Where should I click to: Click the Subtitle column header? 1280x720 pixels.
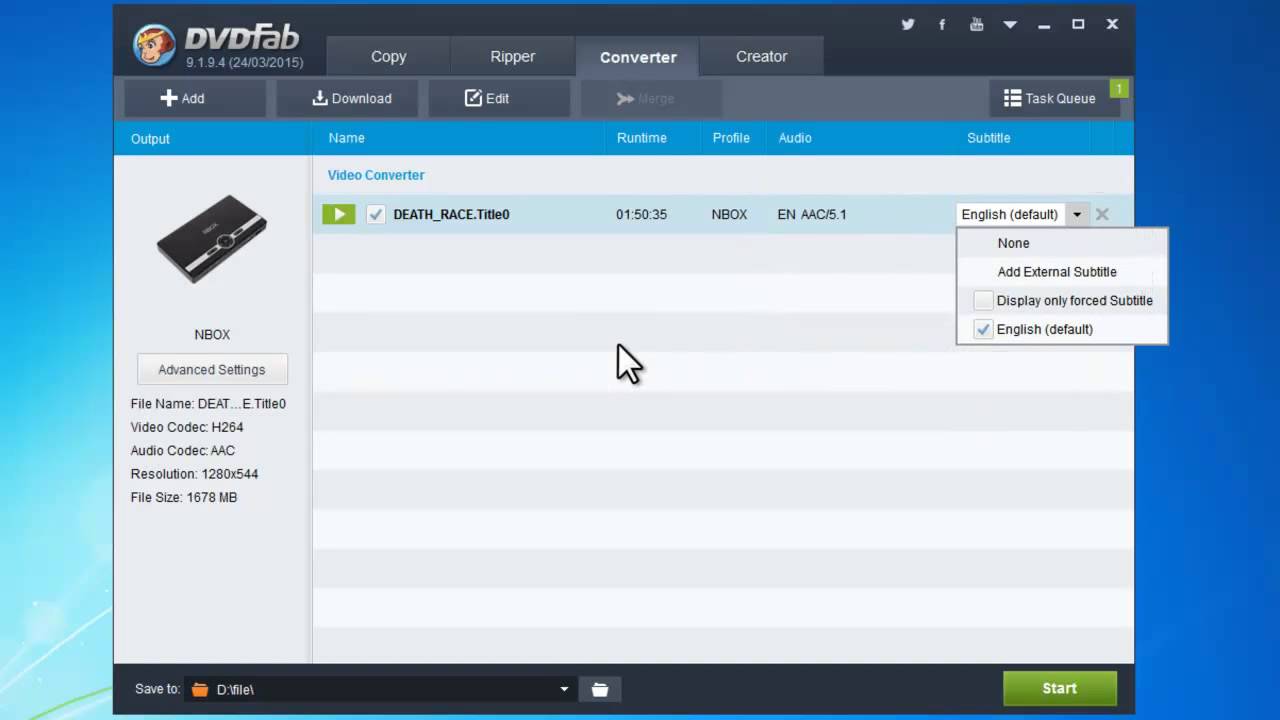(x=988, y=138)
